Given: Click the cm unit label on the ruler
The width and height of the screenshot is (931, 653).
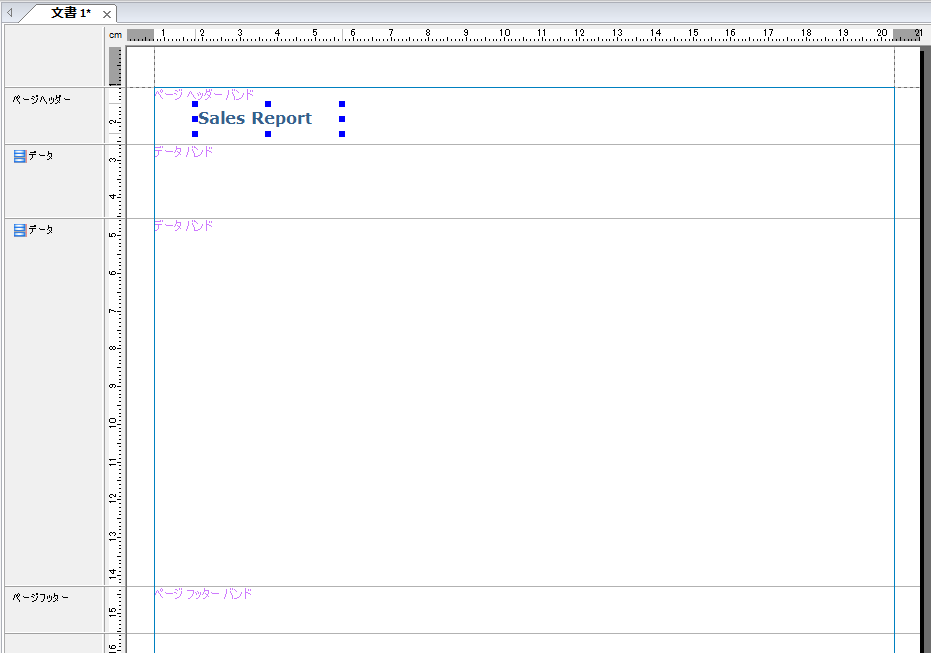Looking at the screenshot, I should 115,34.
